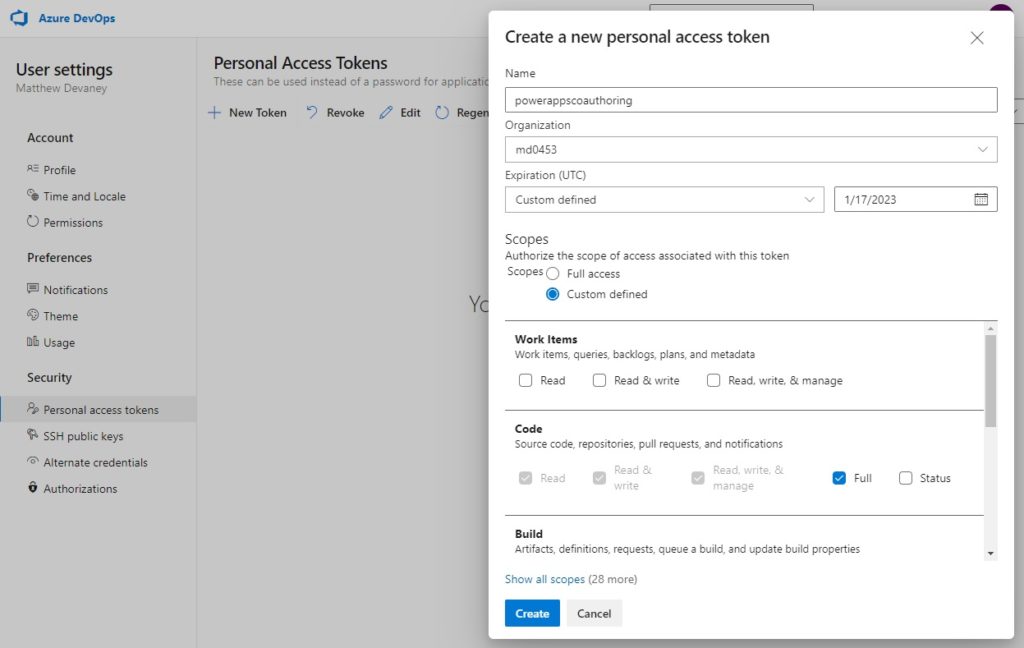Click the Profile sidebar icon
This screenshot has height=648, width=1024.
pyautogui.click(x=33, y=169)
